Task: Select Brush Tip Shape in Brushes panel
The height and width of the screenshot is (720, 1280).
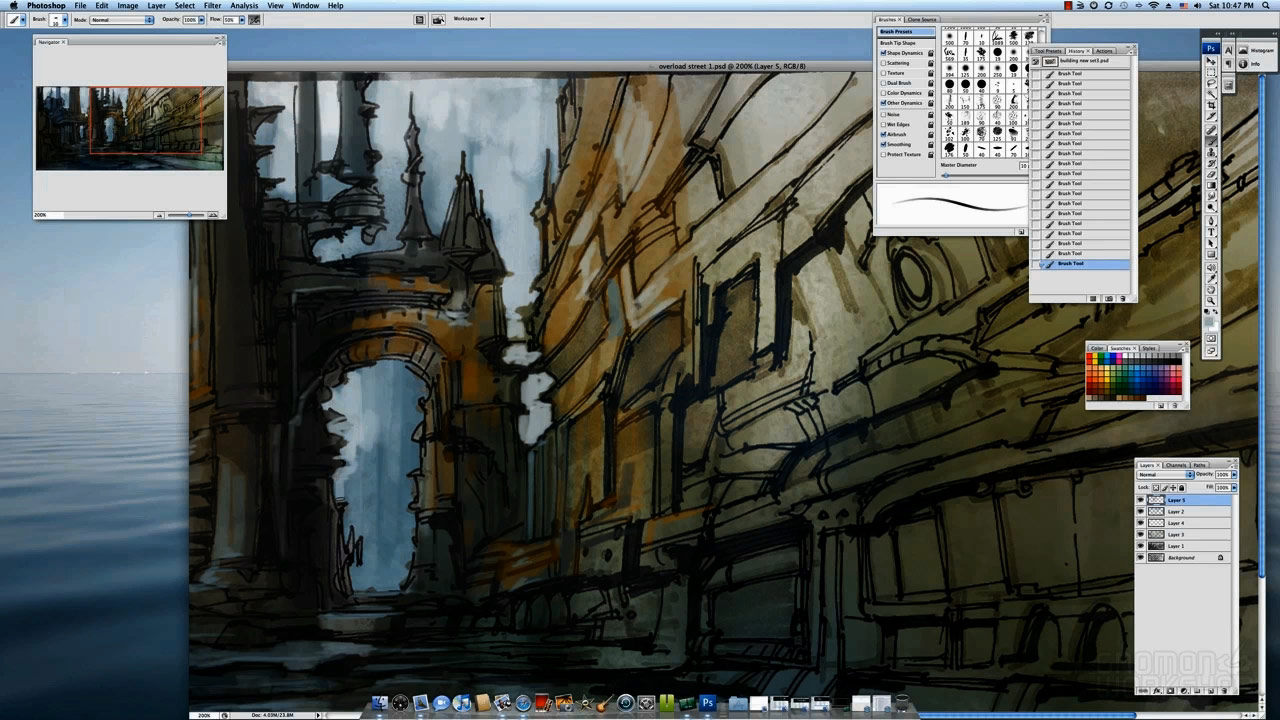Action: (897, 43)
